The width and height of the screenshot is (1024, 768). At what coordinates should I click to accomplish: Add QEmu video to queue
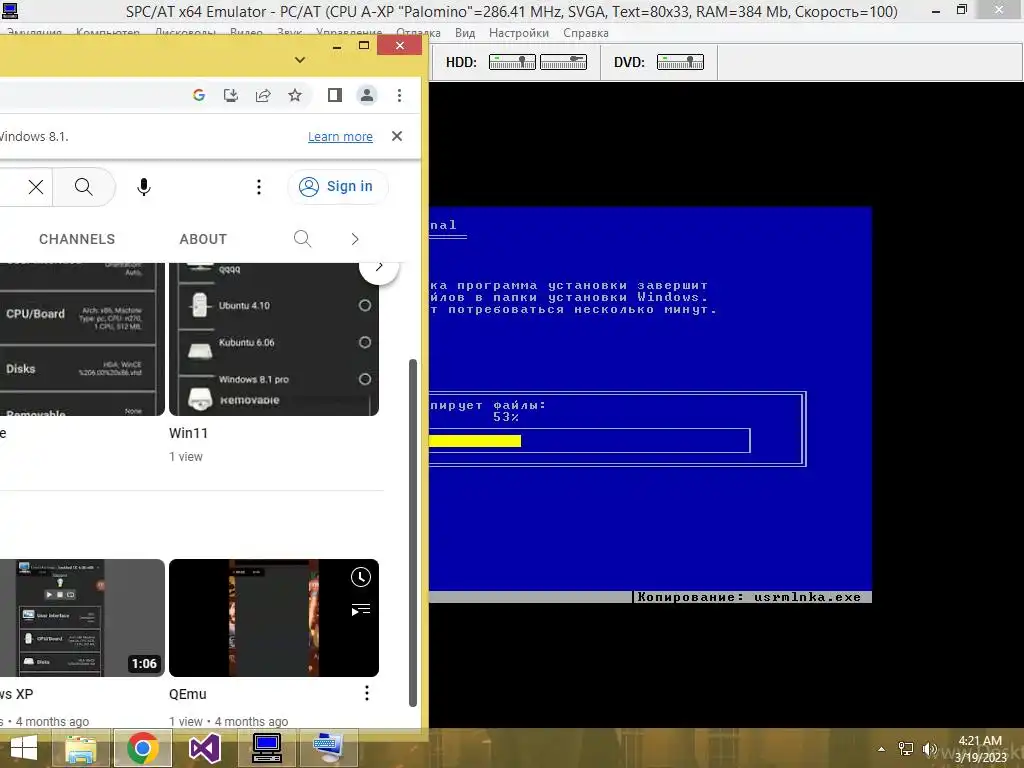[360, 610]
